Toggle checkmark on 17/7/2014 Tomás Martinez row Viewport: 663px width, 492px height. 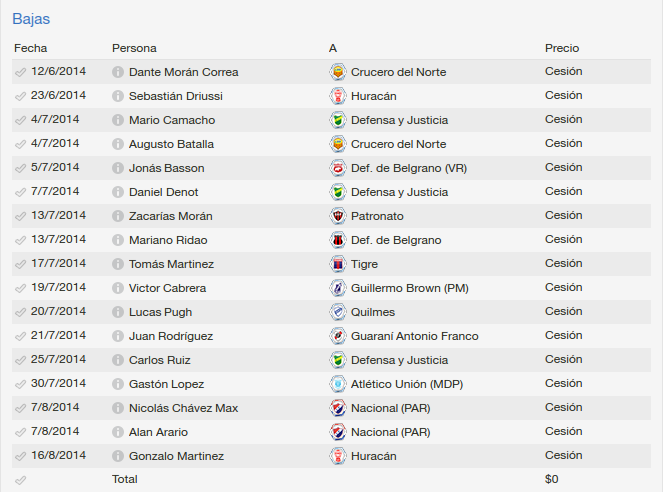20,264
